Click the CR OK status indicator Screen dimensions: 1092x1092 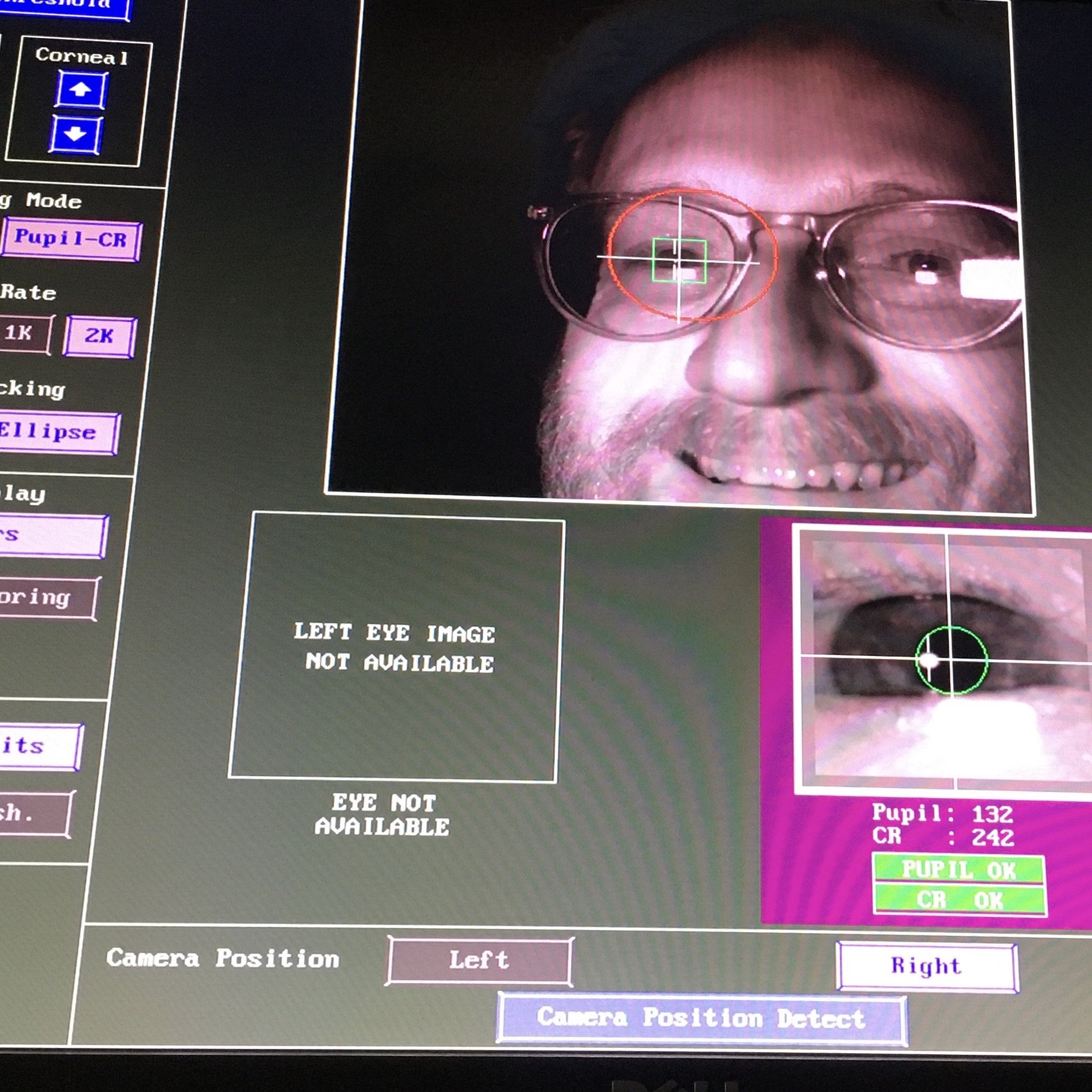point(960,900)
